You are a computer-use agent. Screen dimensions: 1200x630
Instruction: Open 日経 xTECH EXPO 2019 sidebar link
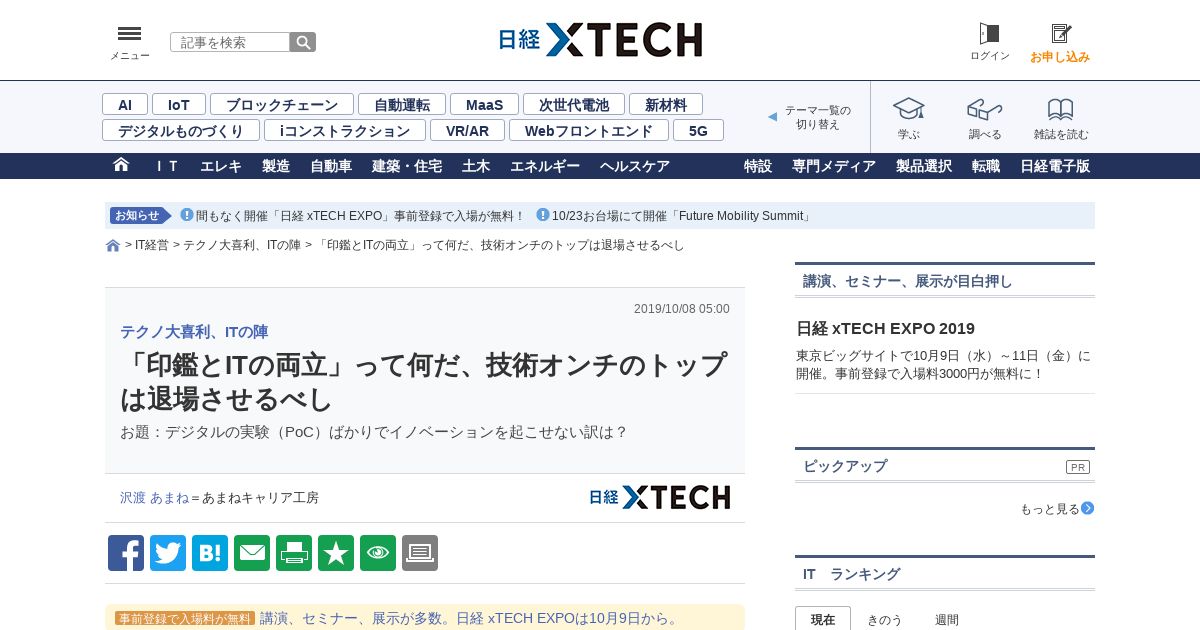[x=885, y=328]
